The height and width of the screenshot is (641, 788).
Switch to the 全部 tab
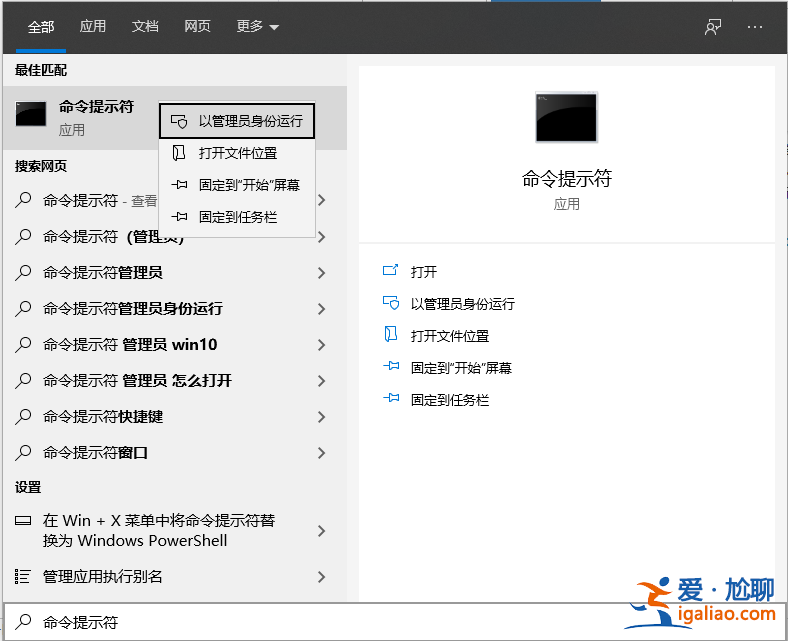pyautogui.click(x=41, y=27)
